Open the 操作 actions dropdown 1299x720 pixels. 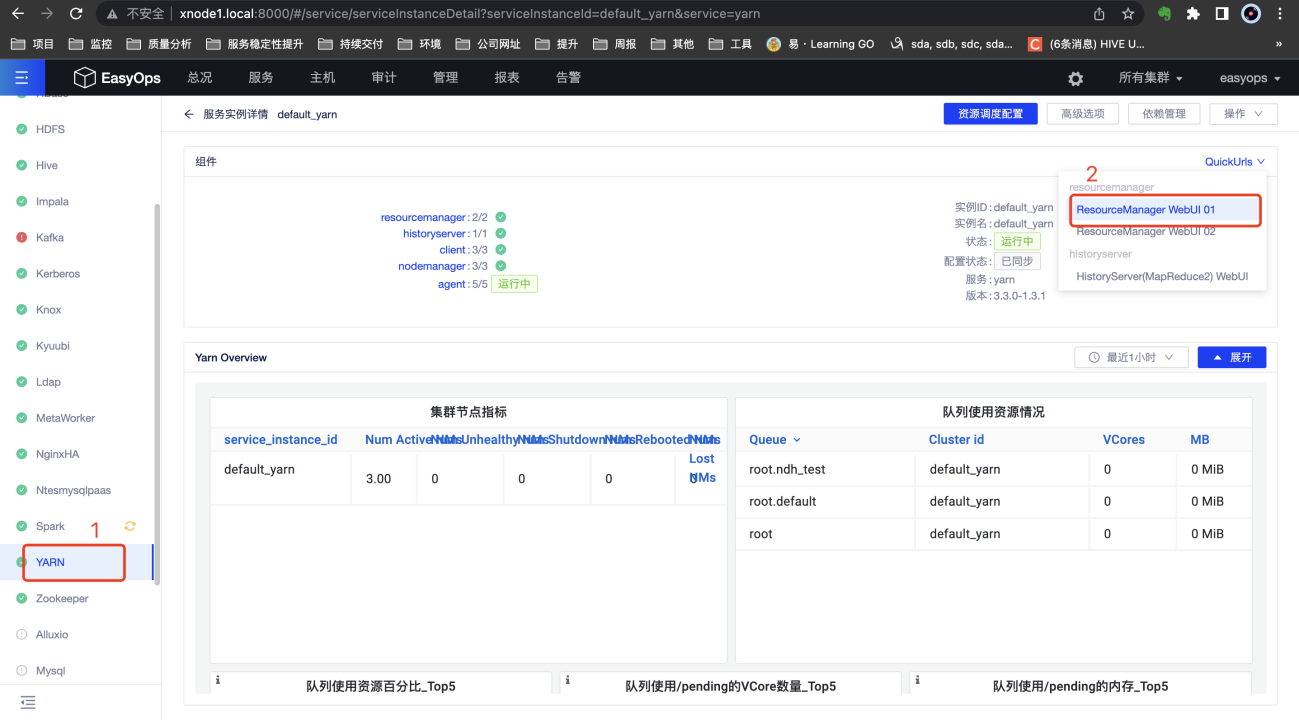(1243, 114)
